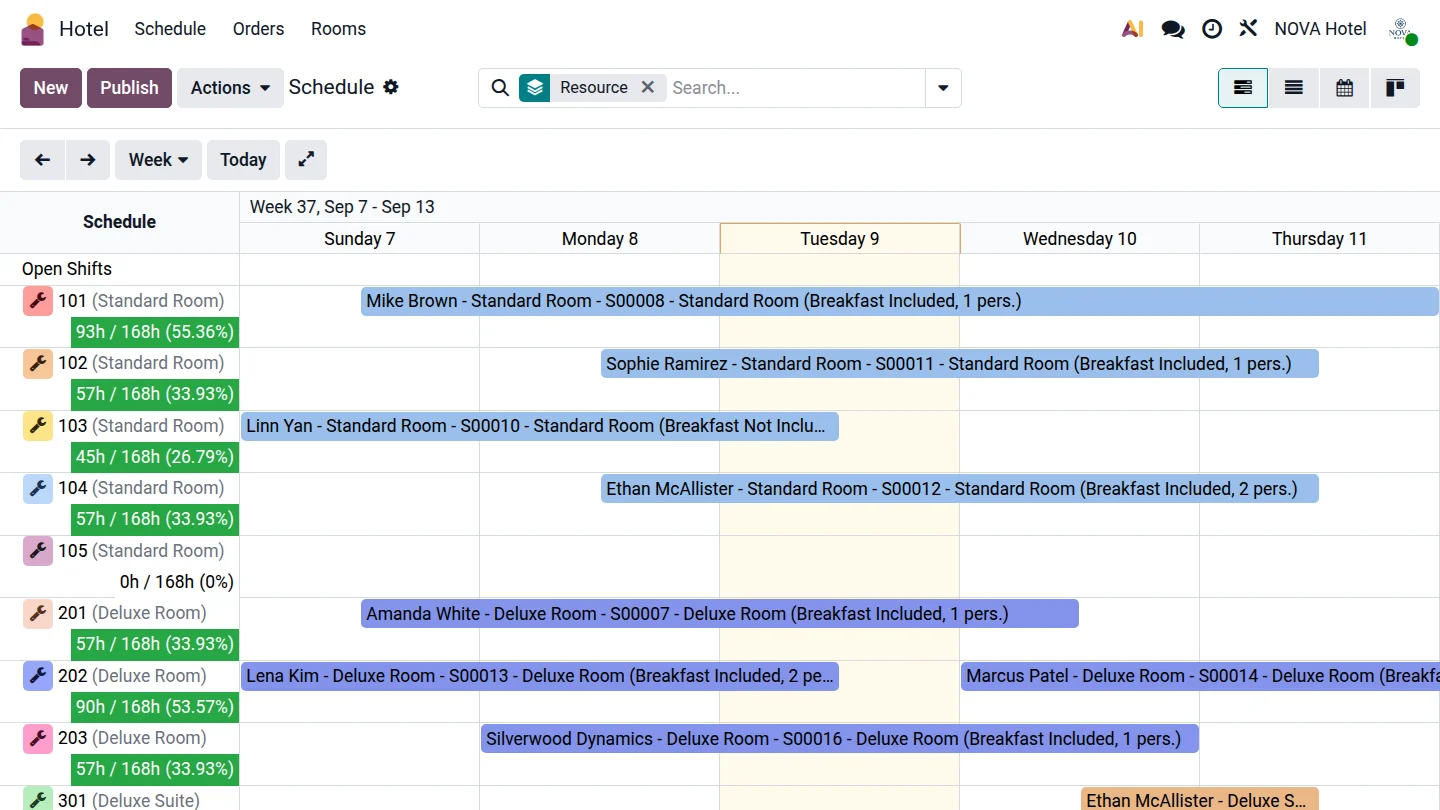Switch to the kanban view
Image resolution: width=1440 pixels, height=810 pixels.
coord(1395,88)
